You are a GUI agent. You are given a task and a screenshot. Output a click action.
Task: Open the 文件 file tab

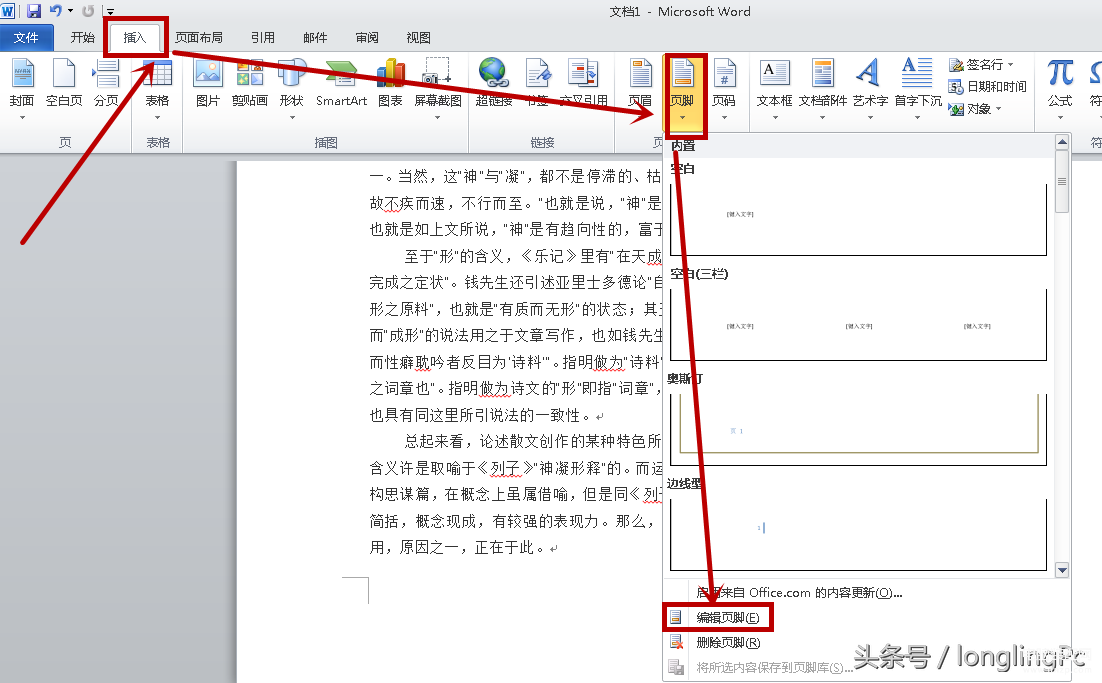pyautogui.click(x=27, y=38)
